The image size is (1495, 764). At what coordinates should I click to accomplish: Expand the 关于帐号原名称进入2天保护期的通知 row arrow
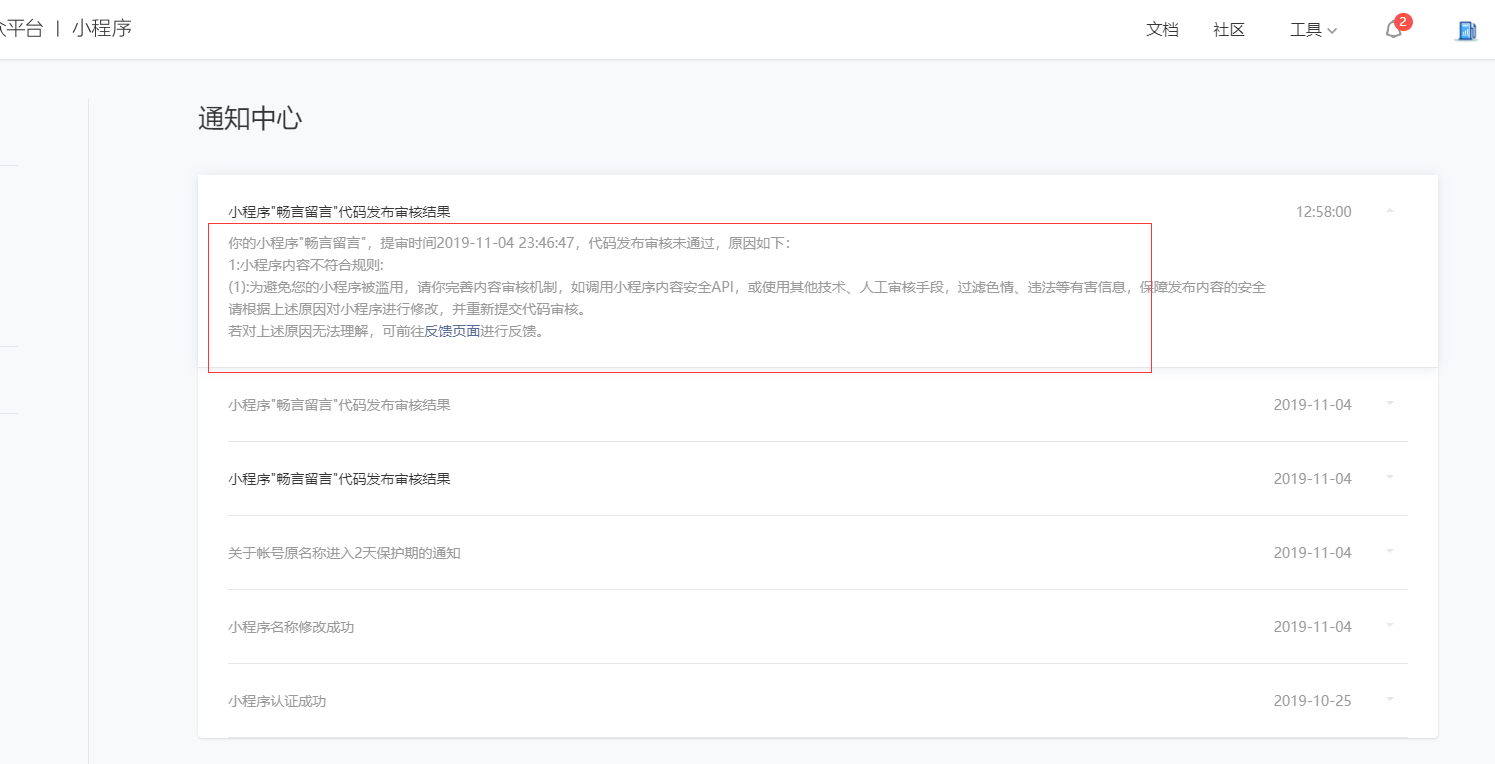1390,552
